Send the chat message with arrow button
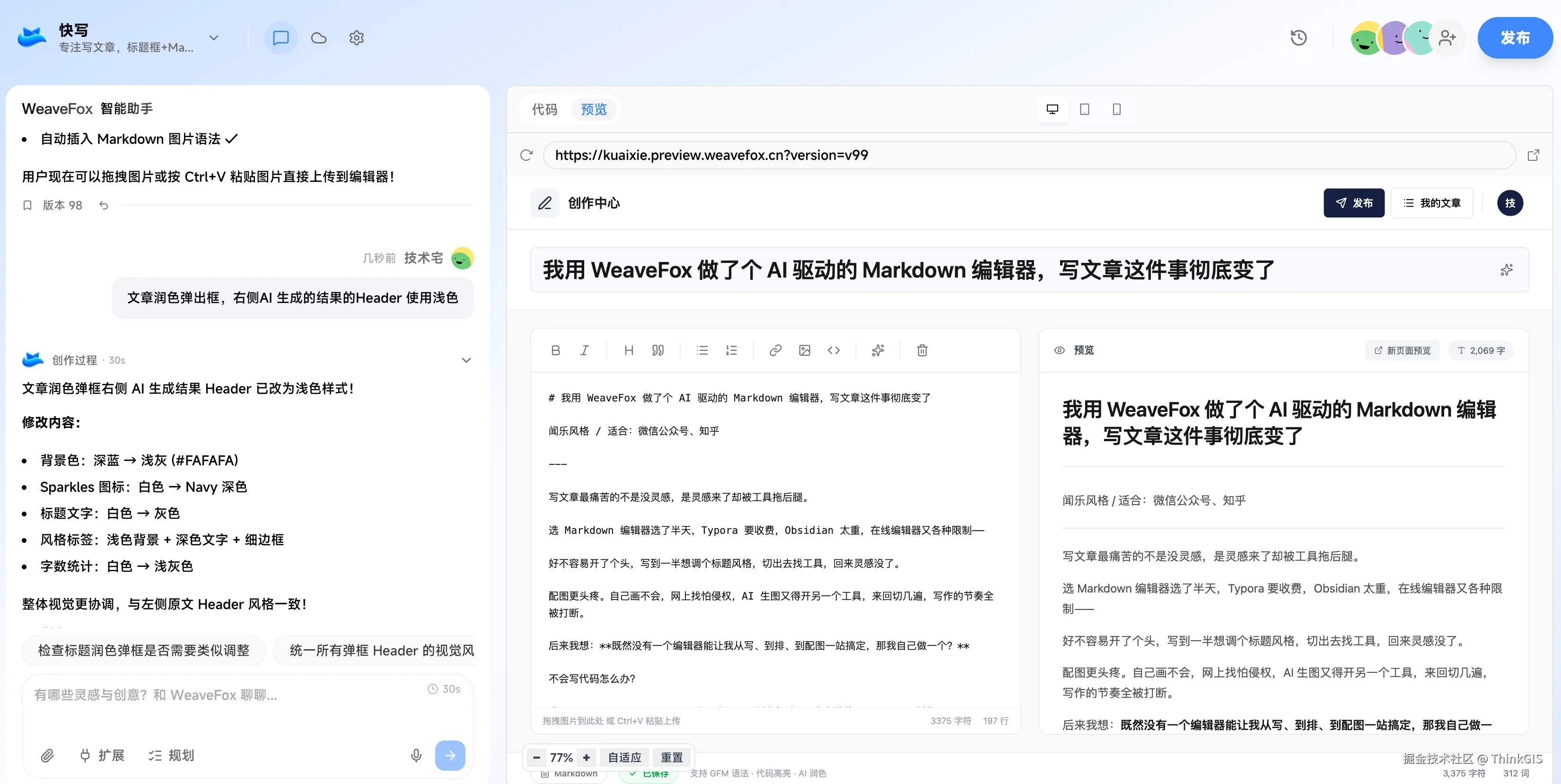Screen dimensions: 1561x784 (x=450, y=756)
